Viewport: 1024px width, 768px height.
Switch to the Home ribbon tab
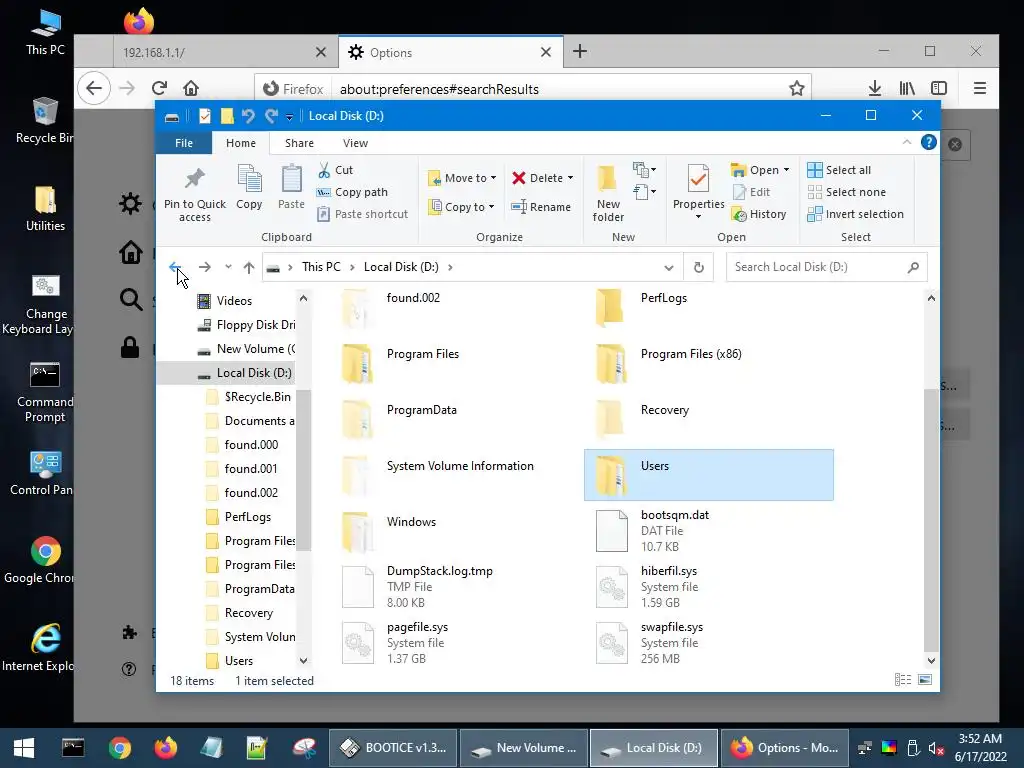(x=241, y=143)
